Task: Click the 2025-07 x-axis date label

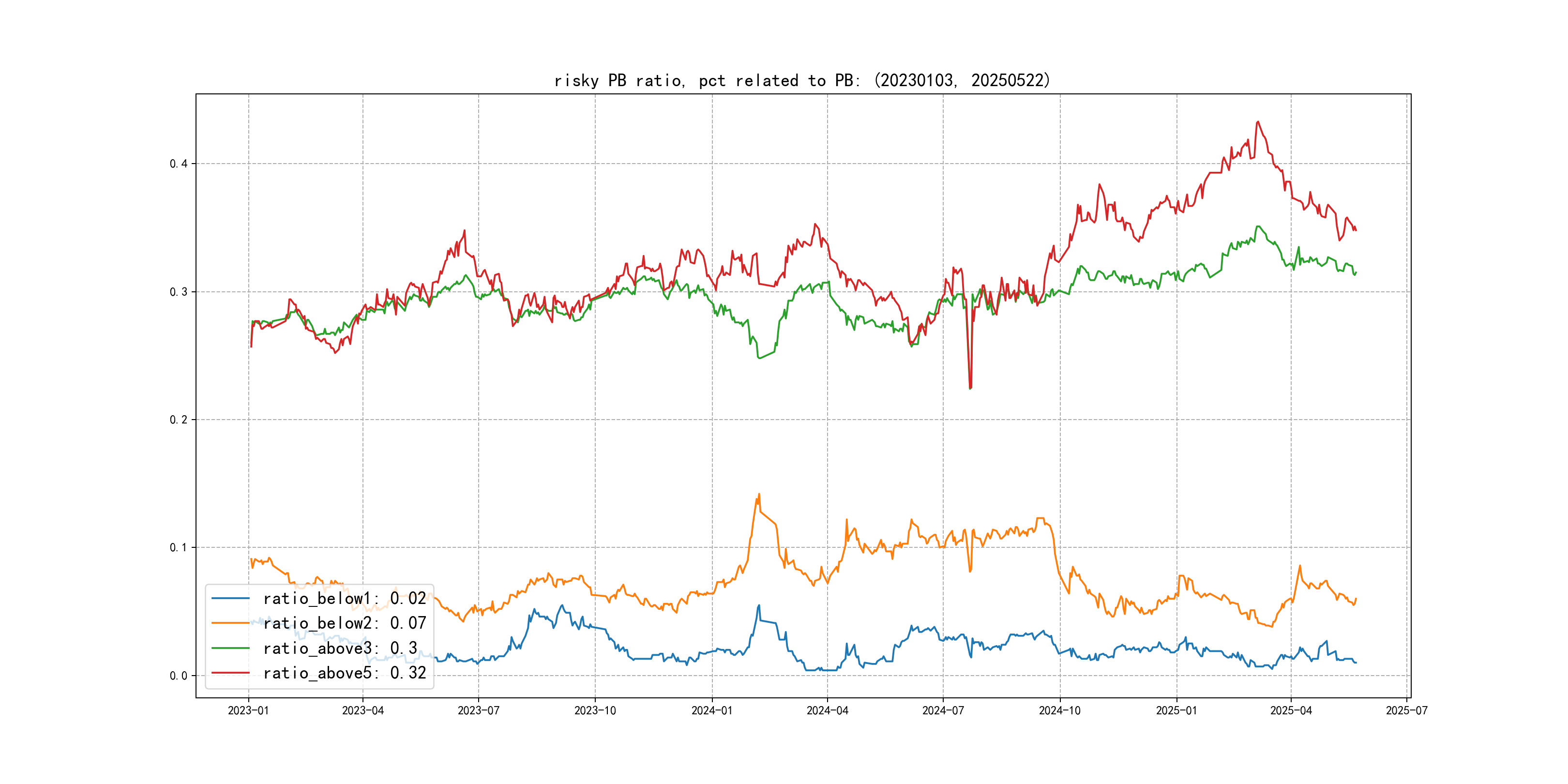Action: pos(1407,710)
